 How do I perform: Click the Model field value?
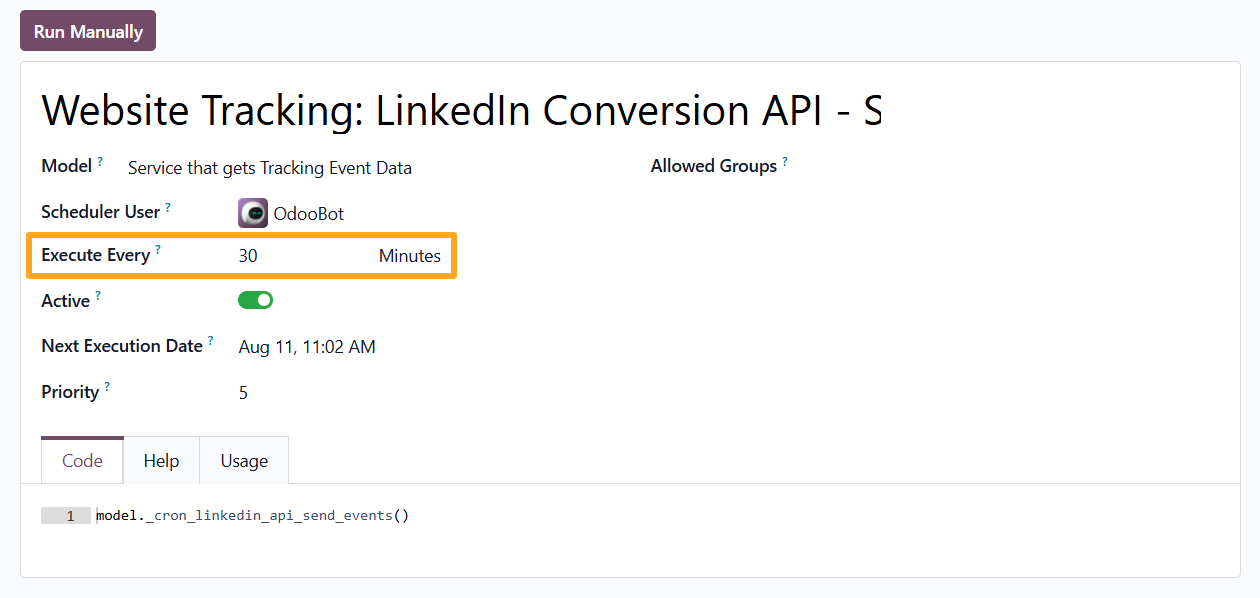click(270, 168)
